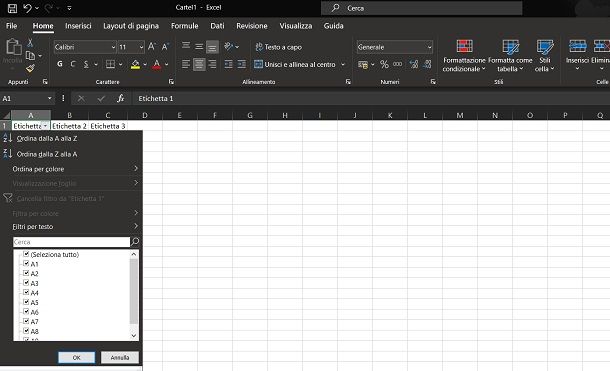Click decrease decimal places icon
Screen dimensions: 610x371
427,64
